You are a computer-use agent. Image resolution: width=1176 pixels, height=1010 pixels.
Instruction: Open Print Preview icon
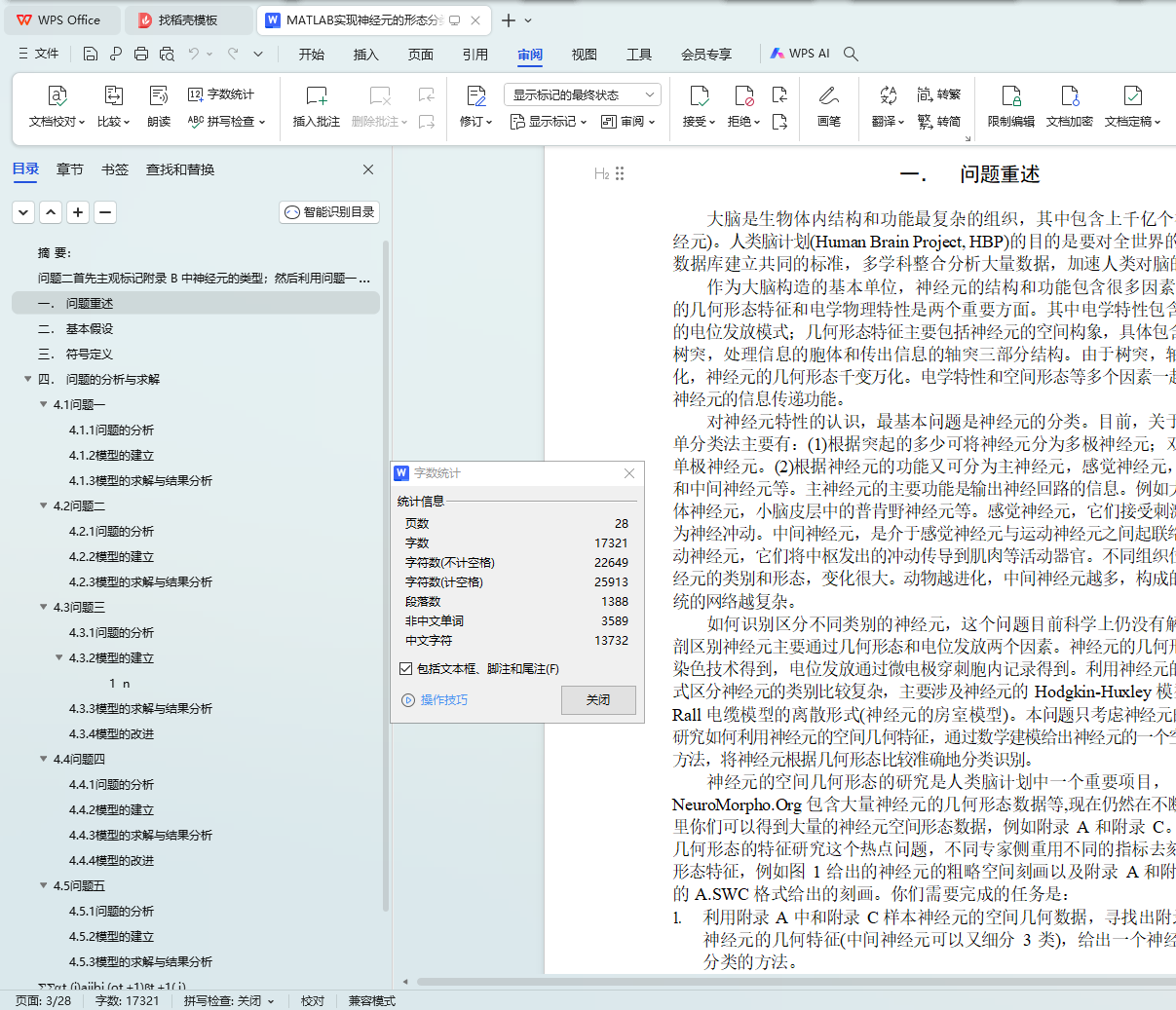tap(167, 54)
